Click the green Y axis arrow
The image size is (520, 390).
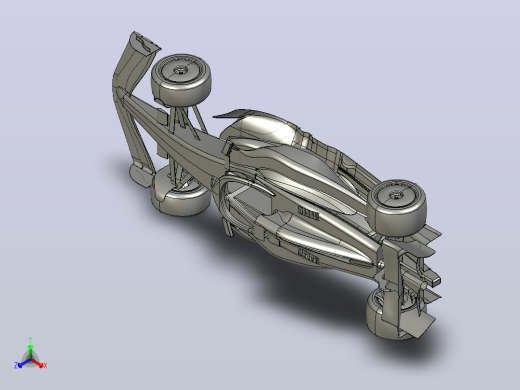(x=30, y=348)
